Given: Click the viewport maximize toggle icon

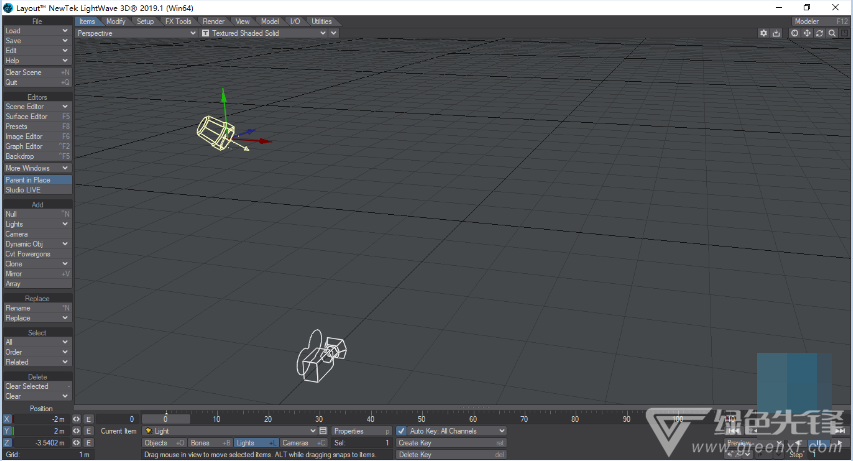Looking at the screenshot, I should coord(844,33).
